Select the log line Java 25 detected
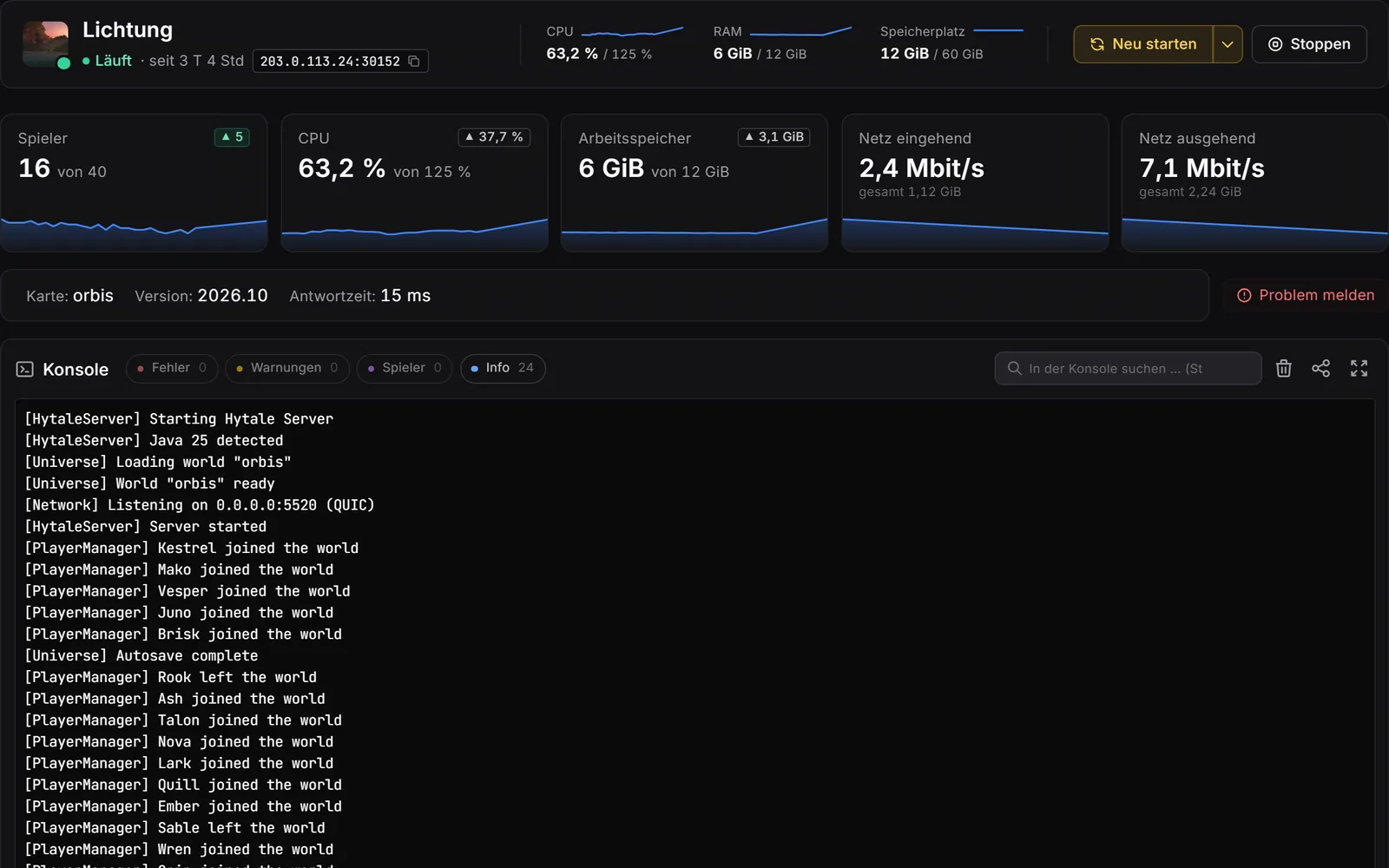The height and width of the screenshot is (868, 1389). 154,441
